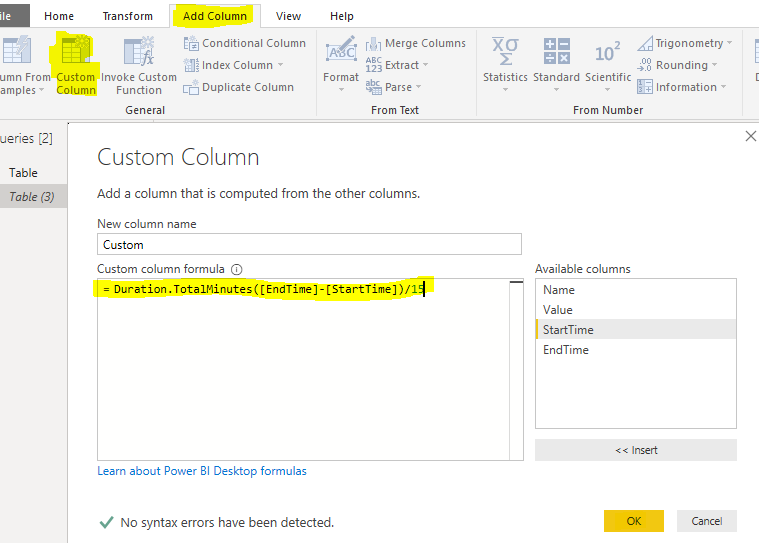Viewport: 759px width, 543px height.
Task: Select Name in Available columns
Action: (636, 290)
